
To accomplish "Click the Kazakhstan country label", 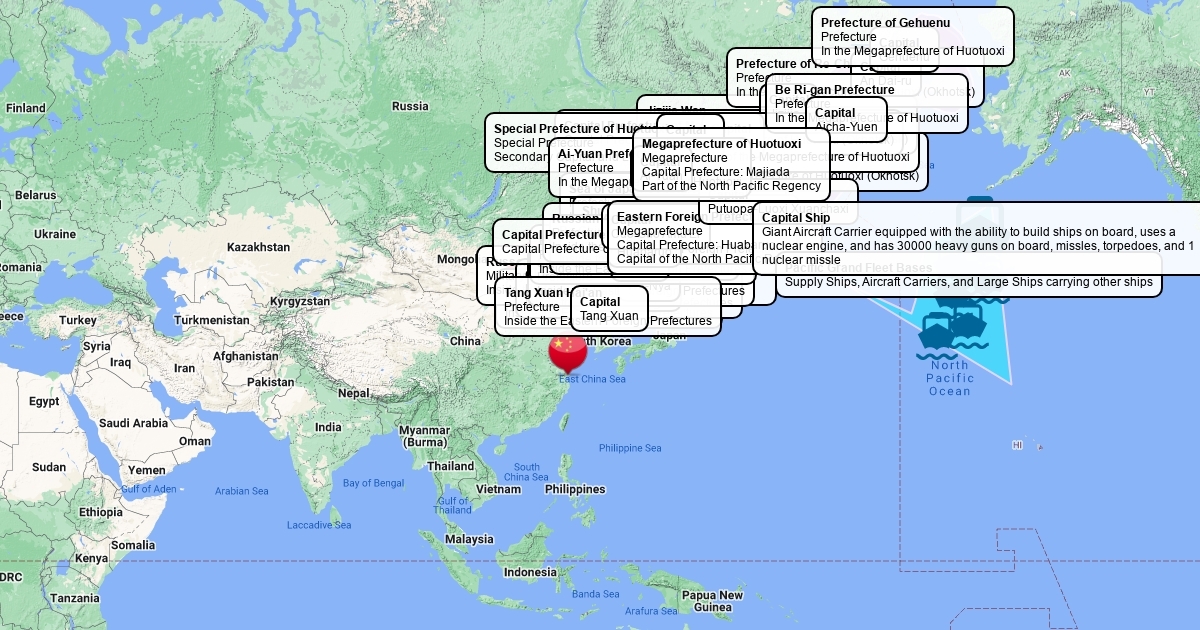I will pos(258,247).
